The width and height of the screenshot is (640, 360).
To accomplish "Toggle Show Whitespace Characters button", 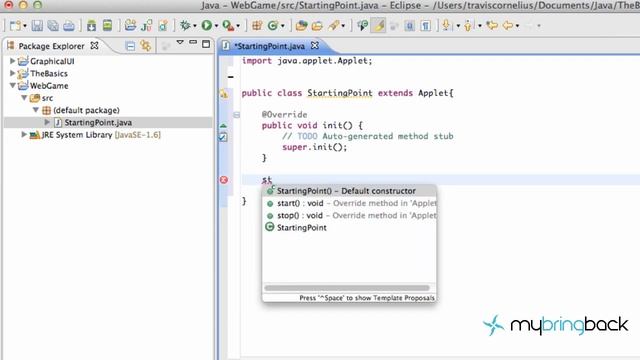I will [x=426, y=26].
